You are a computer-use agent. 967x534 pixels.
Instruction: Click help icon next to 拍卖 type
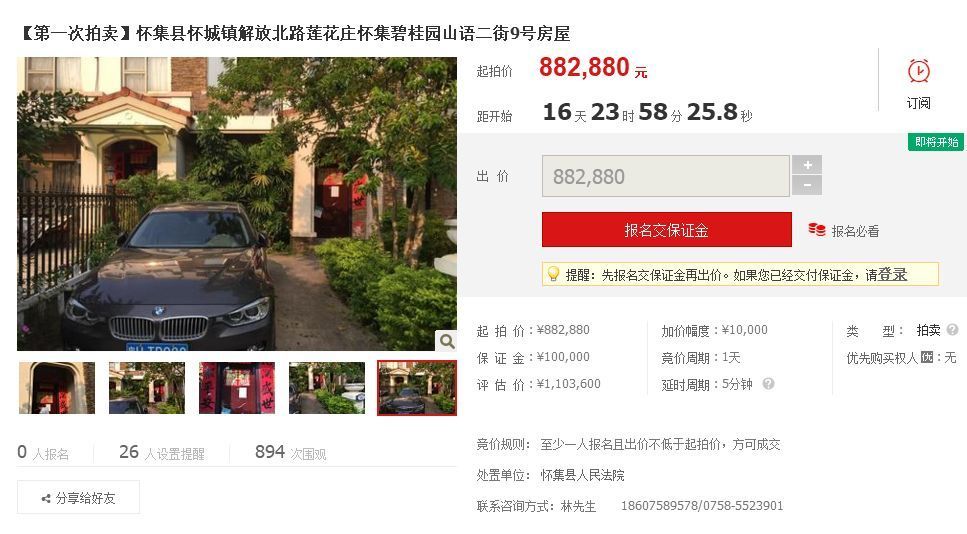tap(952, 330)
